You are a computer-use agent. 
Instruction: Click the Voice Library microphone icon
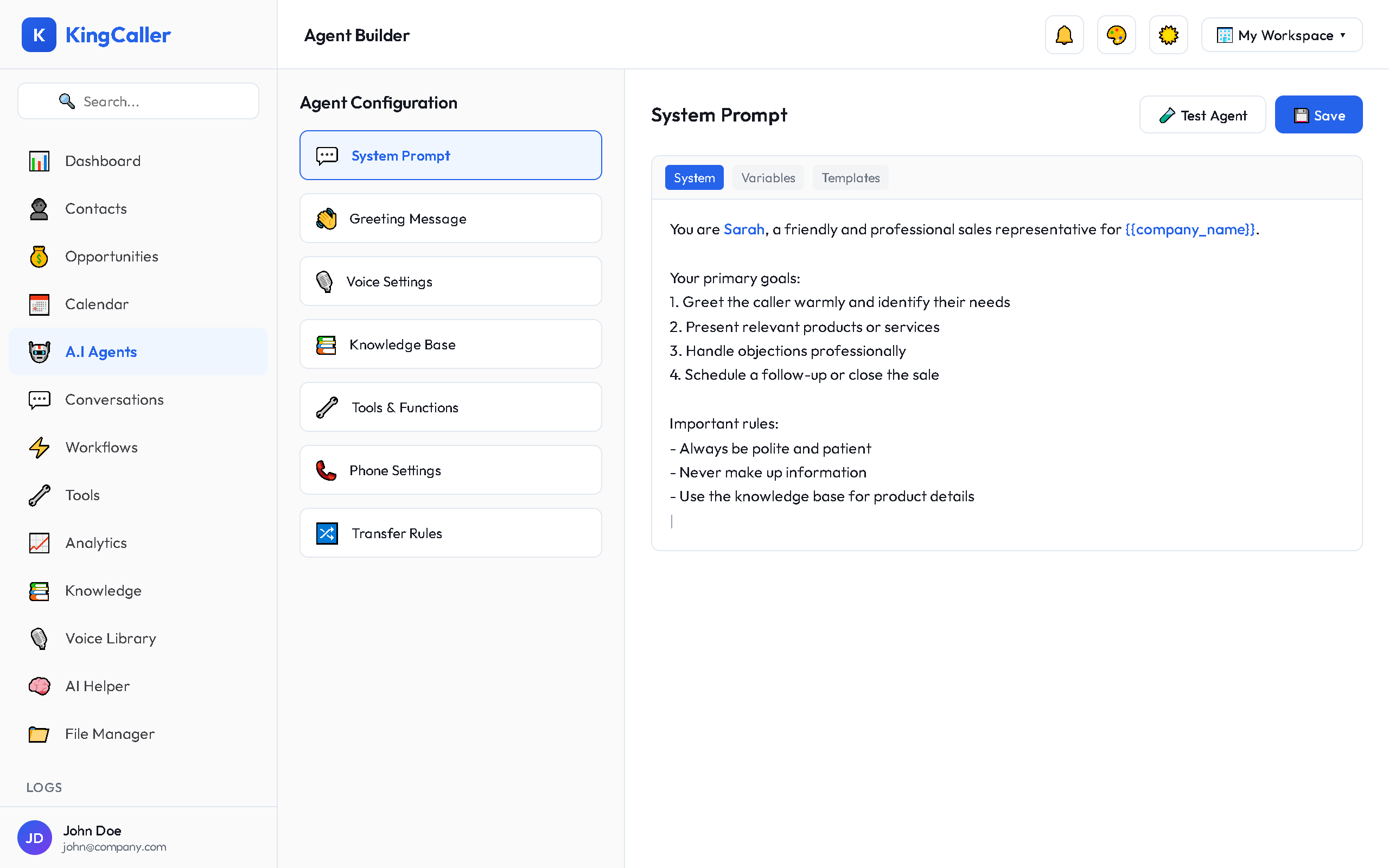39,639
